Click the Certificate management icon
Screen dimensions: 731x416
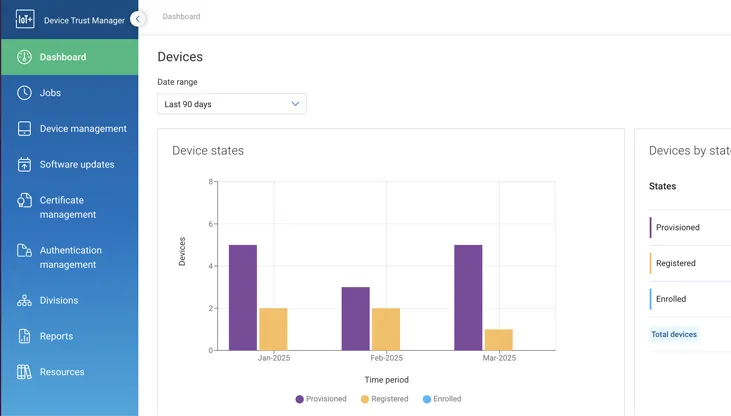pyautogui.click(x=24, y=201)
